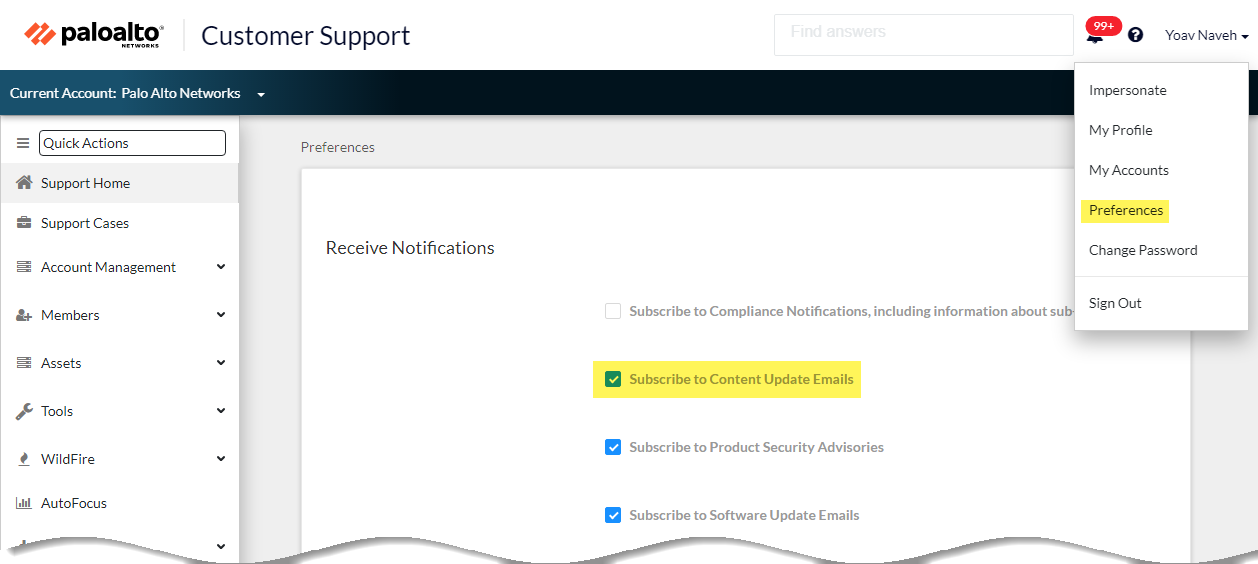Click the notification bell icon
The height and width of the screenshot is (564, 1258).
click(1095, 38)
